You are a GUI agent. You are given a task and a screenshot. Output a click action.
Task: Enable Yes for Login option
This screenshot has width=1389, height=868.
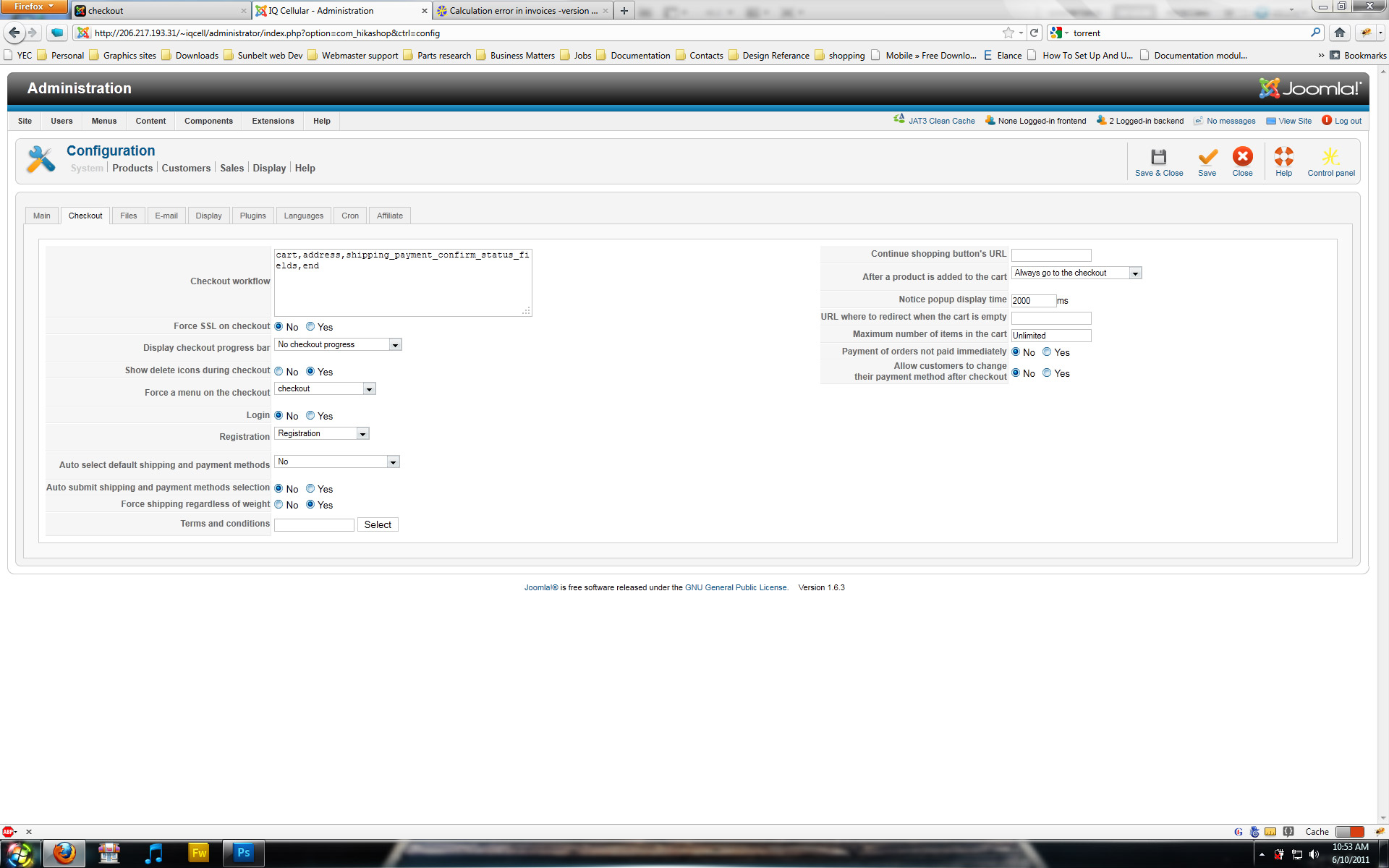tap(310, 416)
